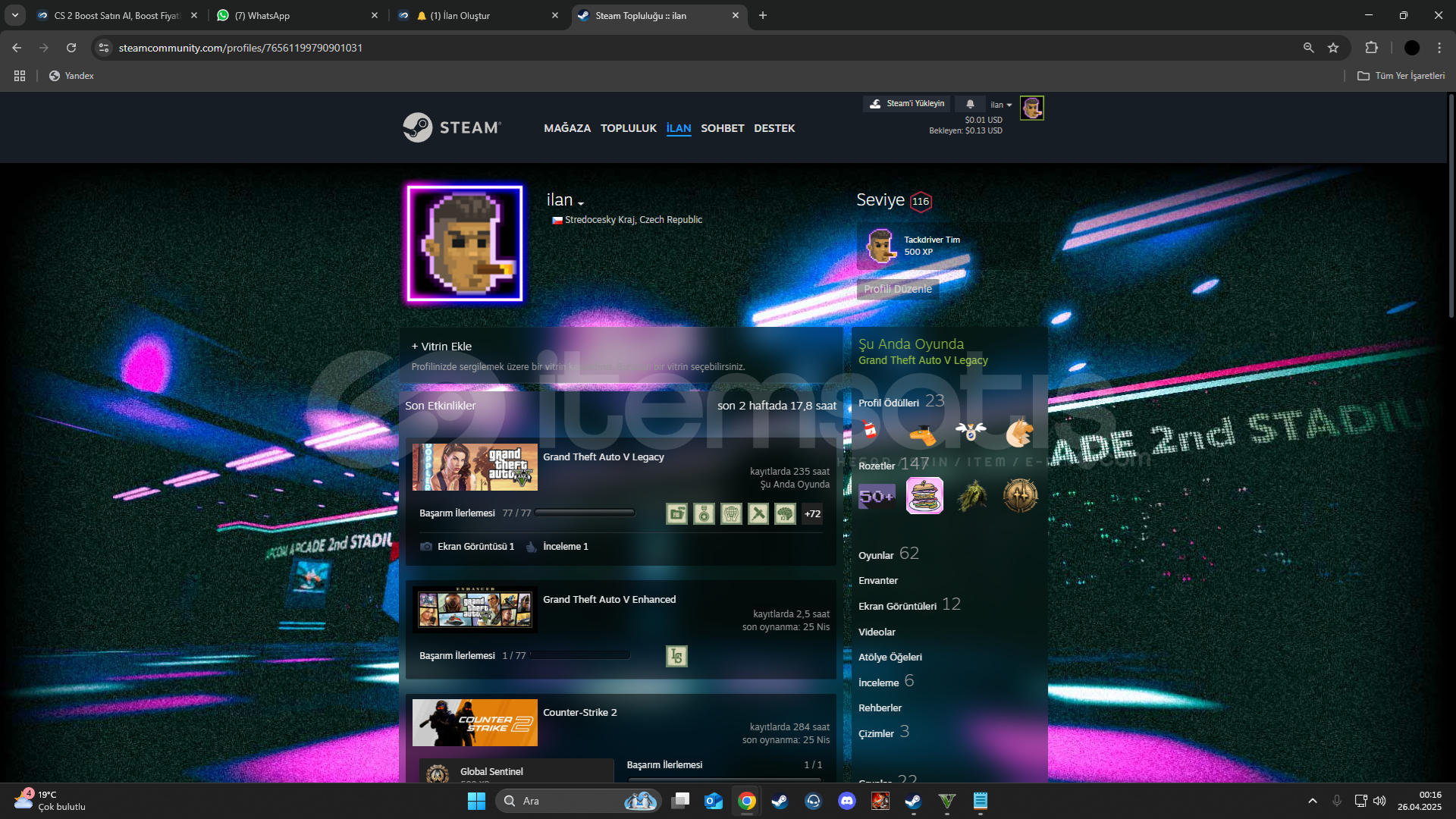Click the Global Sentinel badge icon

point(438,773)
